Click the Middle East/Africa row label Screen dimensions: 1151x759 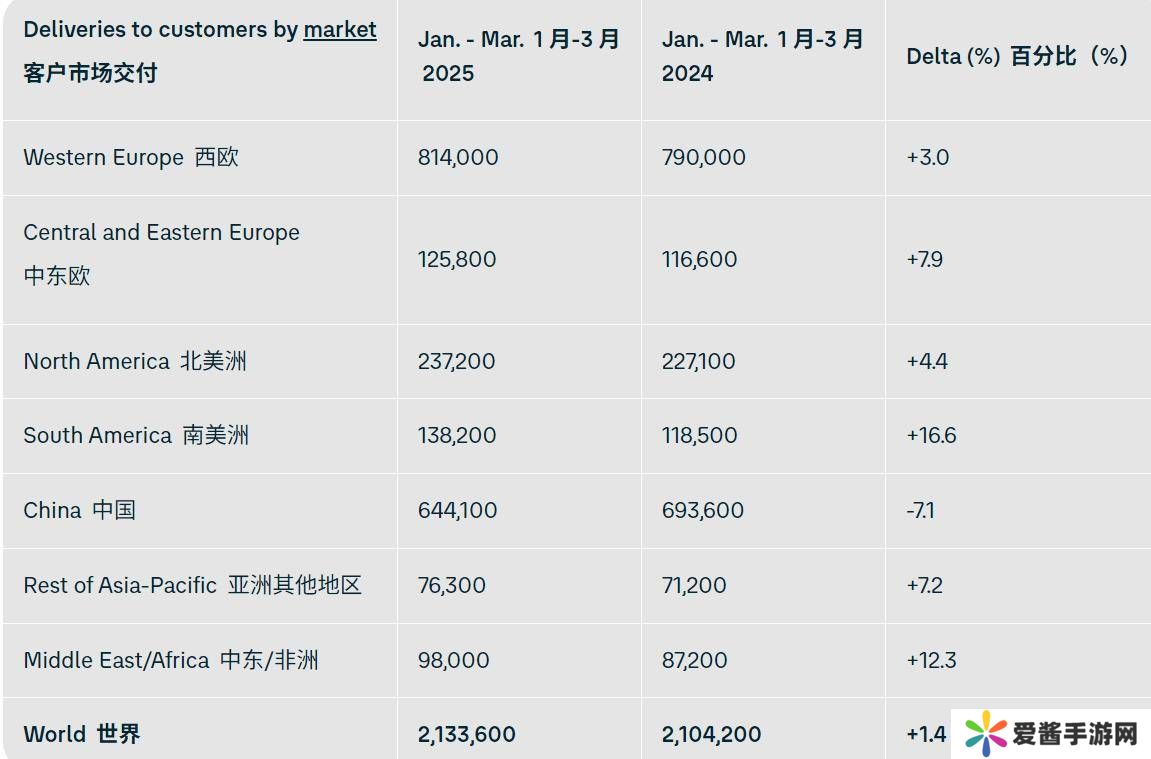tap(171, 660)
